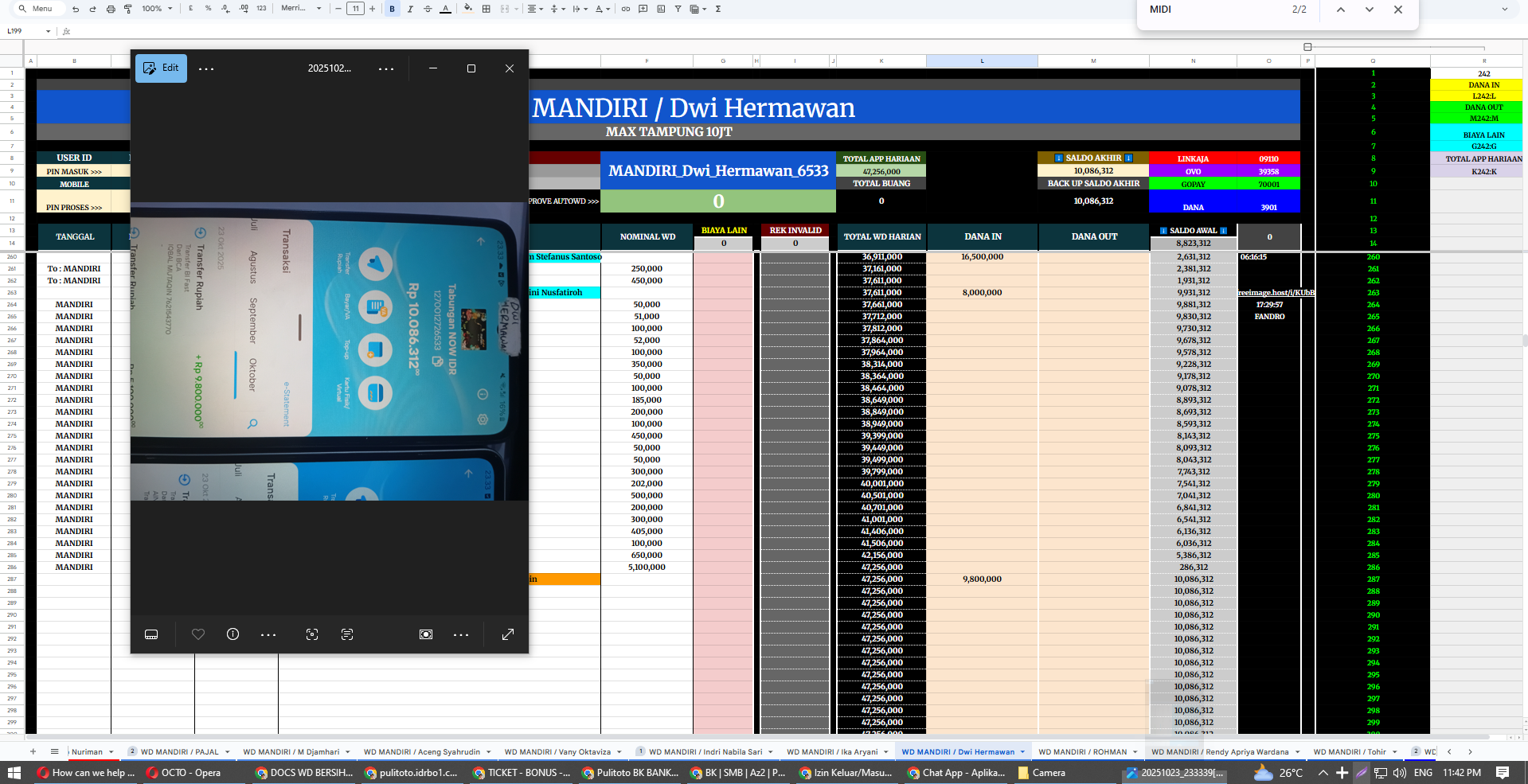Screen dimensions: 1528x784
Task: Open more number formats 123
Action: coord(261,9)
